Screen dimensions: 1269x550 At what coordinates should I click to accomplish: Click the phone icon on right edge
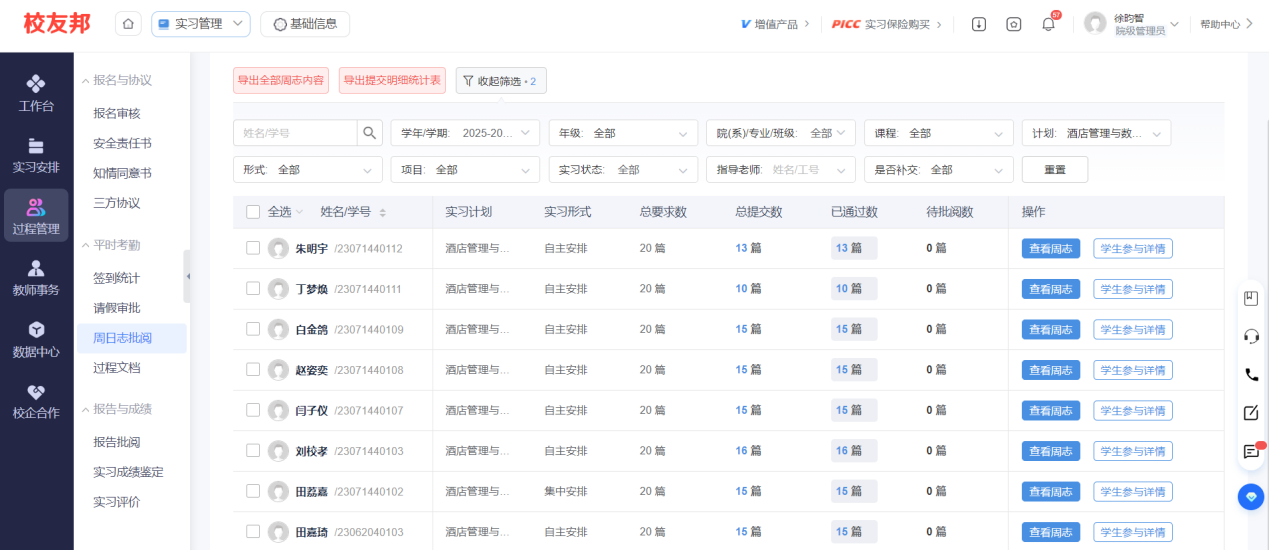point(1251,375)
